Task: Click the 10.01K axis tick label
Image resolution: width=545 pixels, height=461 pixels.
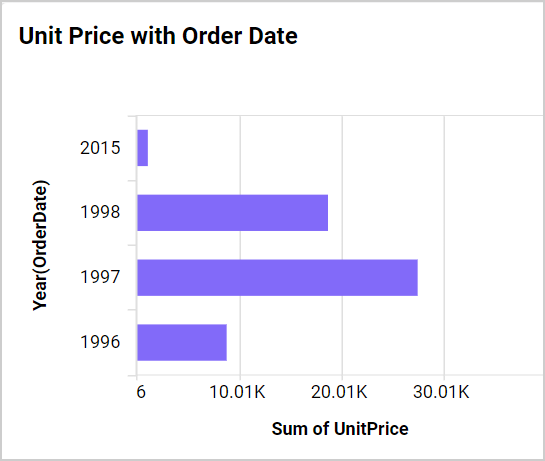Action: [x=237, y=392]
